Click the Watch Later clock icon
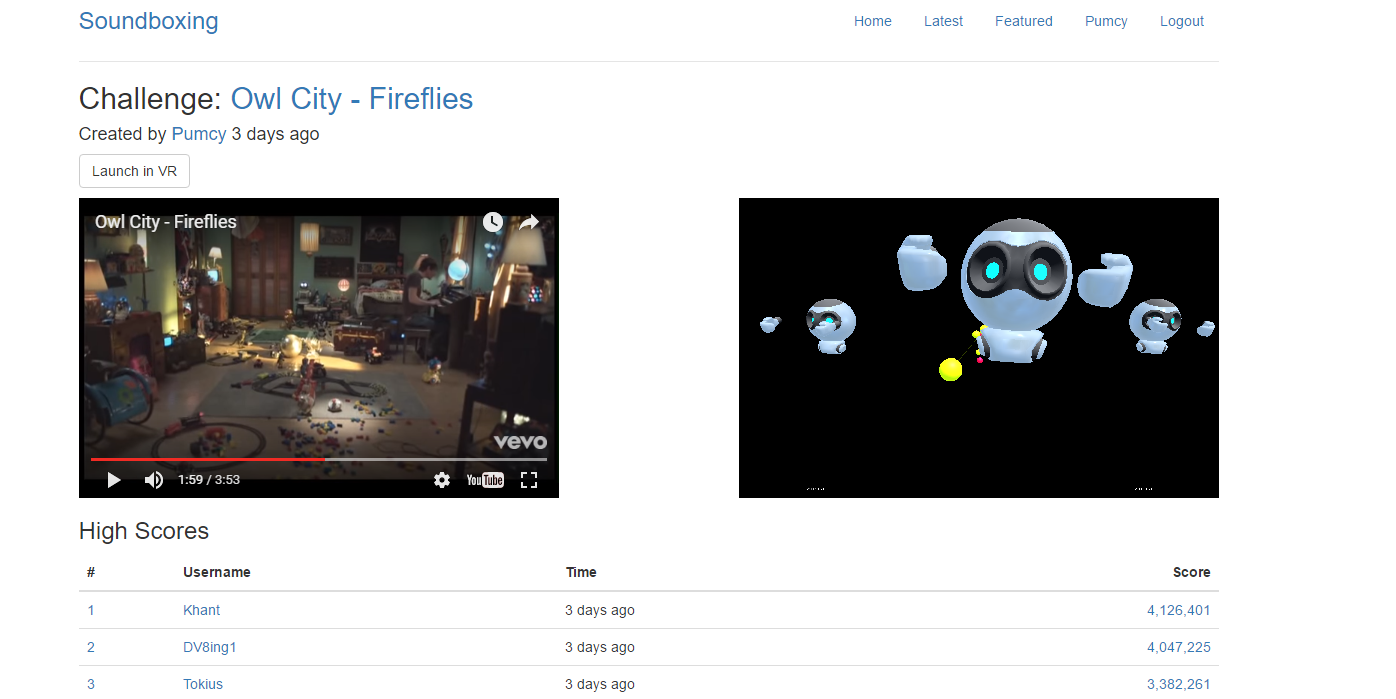This screenshot has height=699, width=1396. (493, 222)
